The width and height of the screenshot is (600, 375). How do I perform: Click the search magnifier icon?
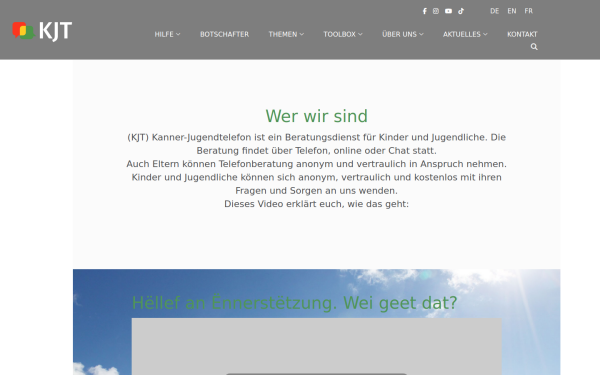[534, 47]
